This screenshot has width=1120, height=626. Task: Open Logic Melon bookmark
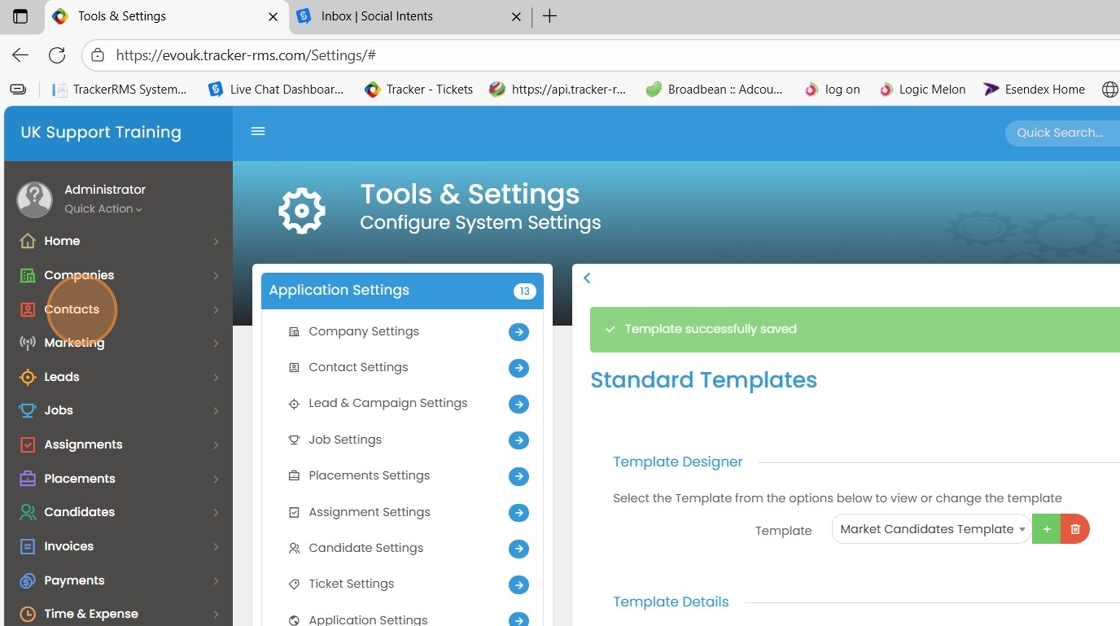pyautogui.click(x=922, y=89)
